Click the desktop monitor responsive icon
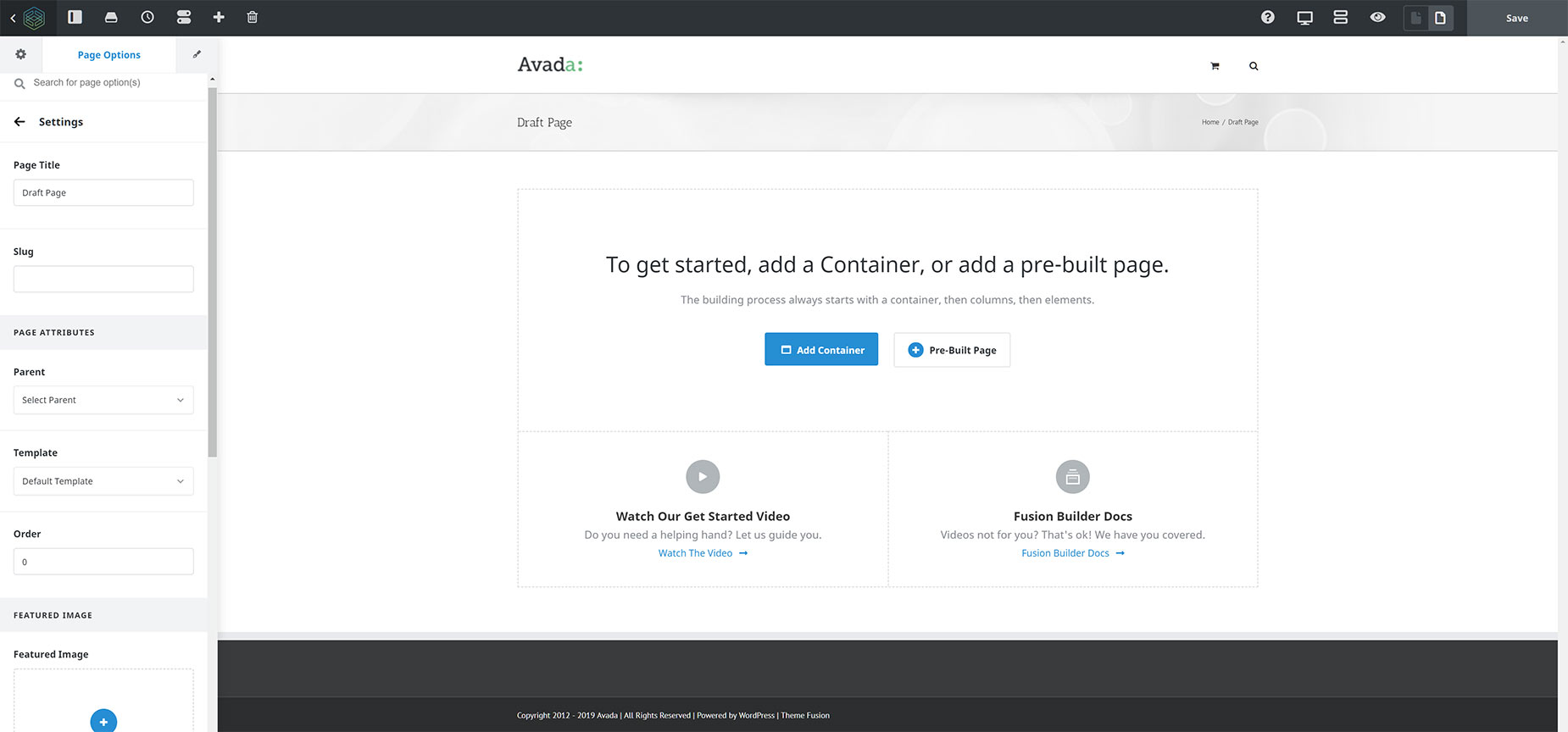 pyautogui.click(x=1305, y=18)
